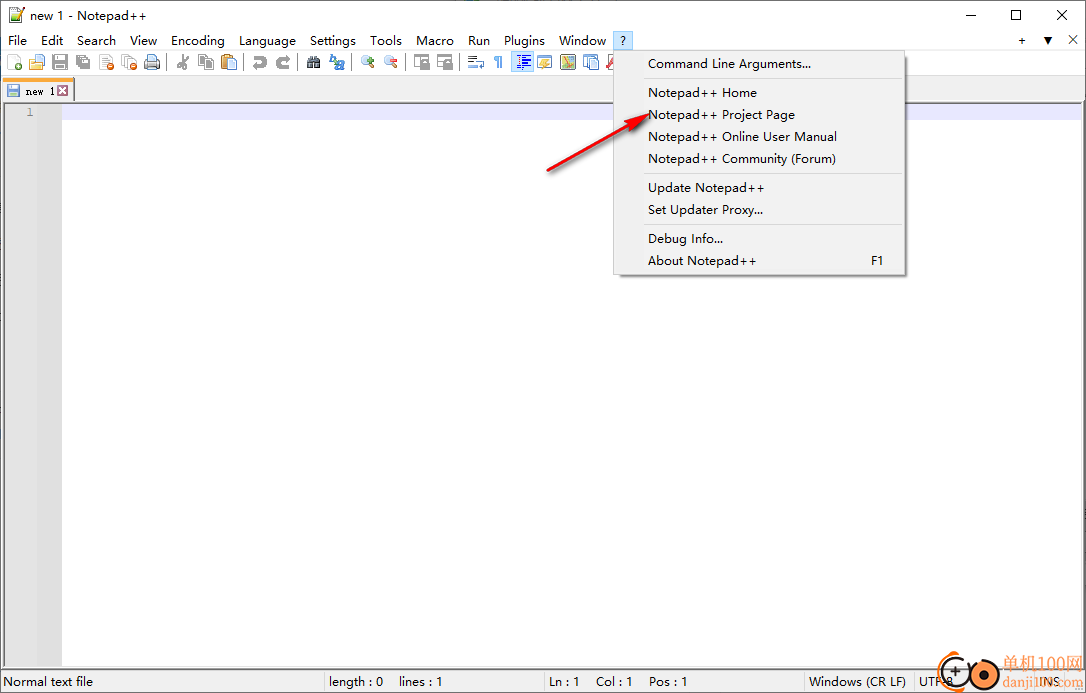This screenshot has height=693, width=1086.
Task: Toggle Show All Characters pilcrow icon
Action: pyautogui.click(x=499, y=62)
